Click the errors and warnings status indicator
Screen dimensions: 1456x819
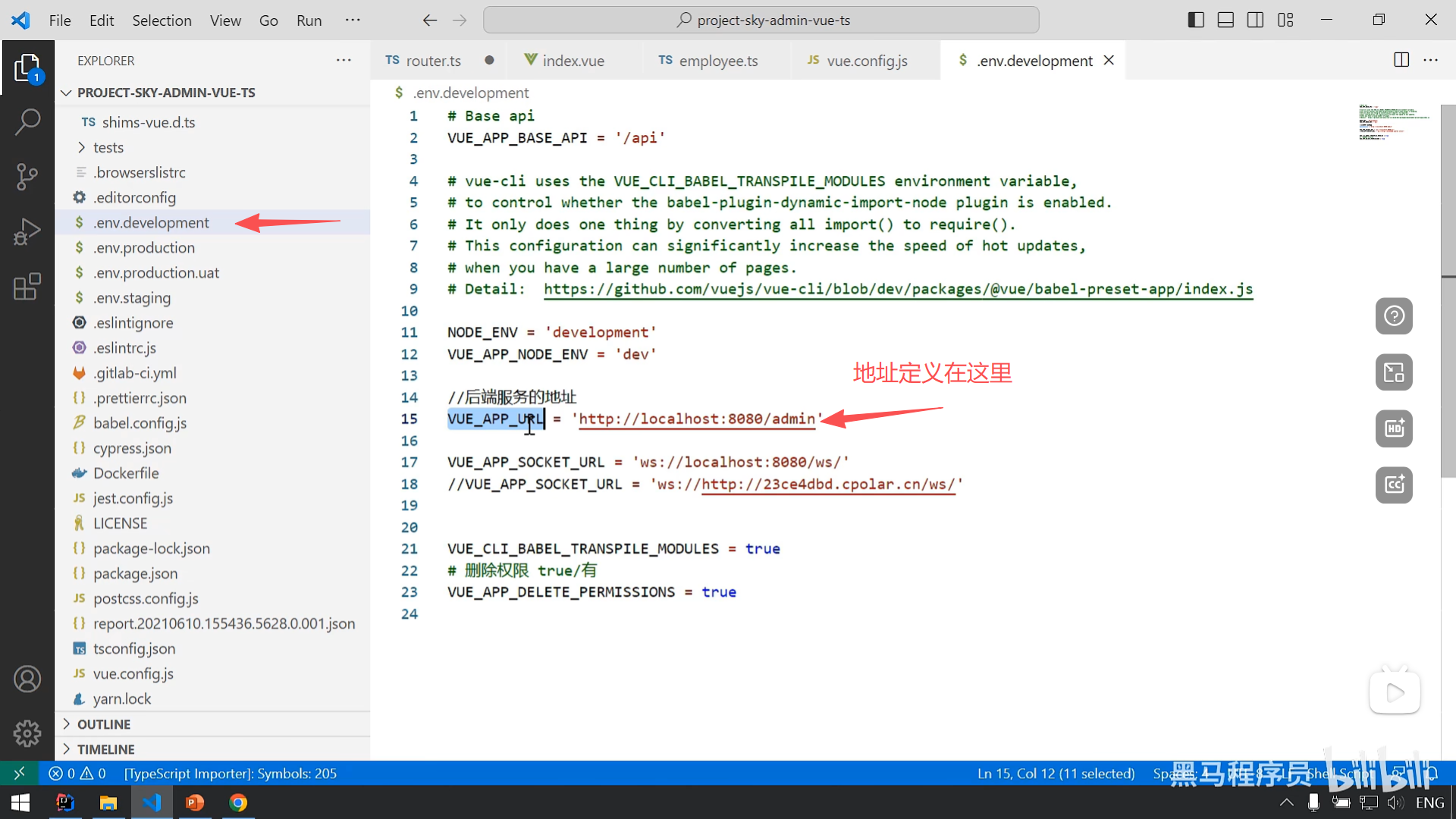point(77,773)
